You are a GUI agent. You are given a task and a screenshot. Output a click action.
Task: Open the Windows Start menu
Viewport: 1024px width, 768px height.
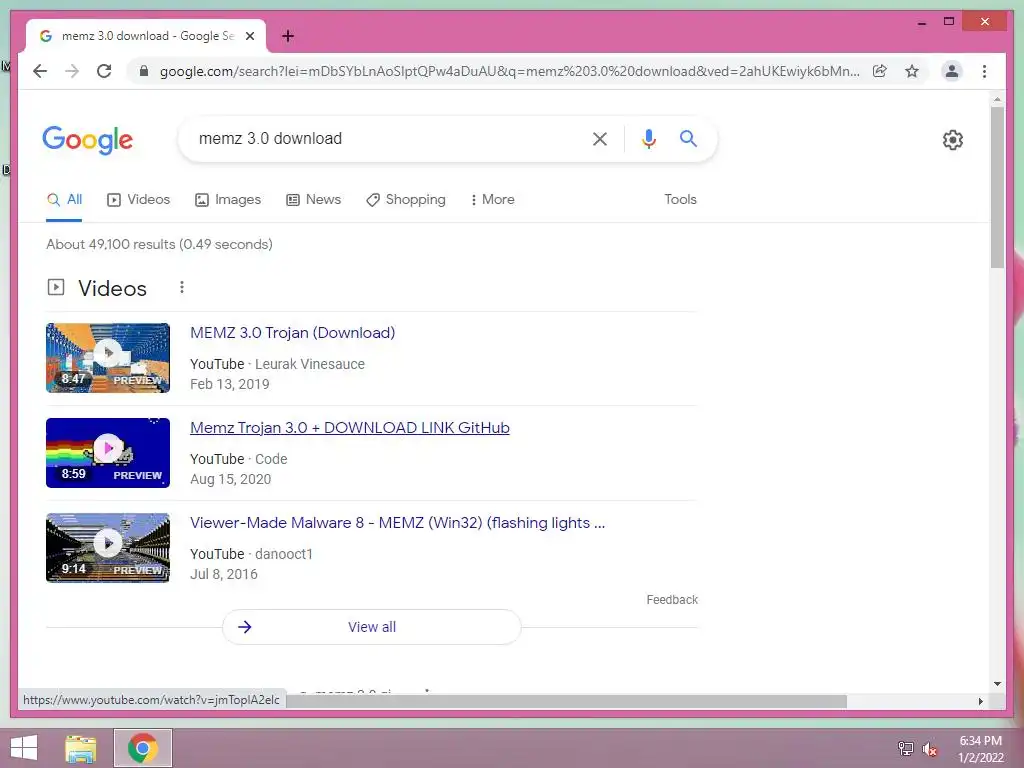(24, 748)
